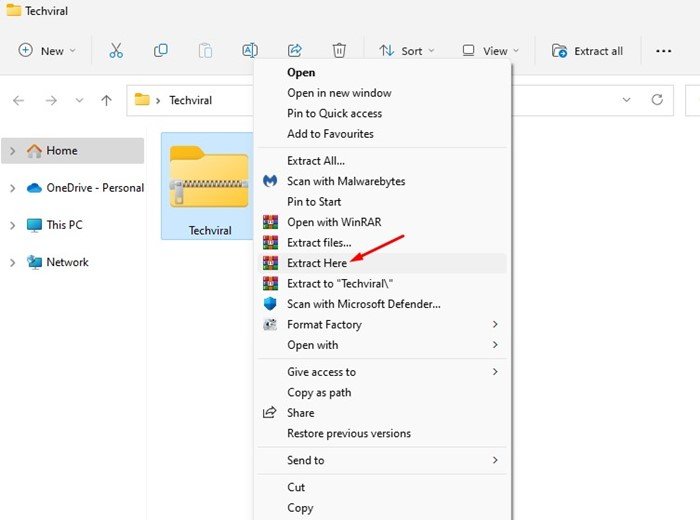Choose Open in new window
This screenshot has height=520, width=700.
(x=382, y=93)
